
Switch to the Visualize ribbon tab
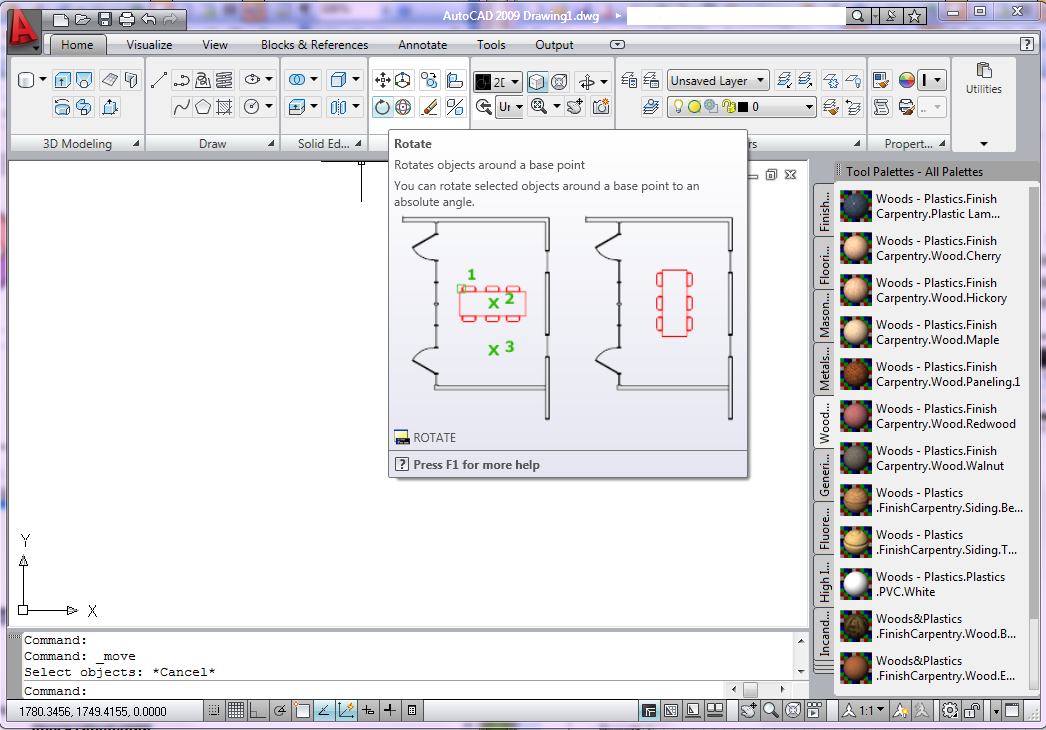click(149, 45)
